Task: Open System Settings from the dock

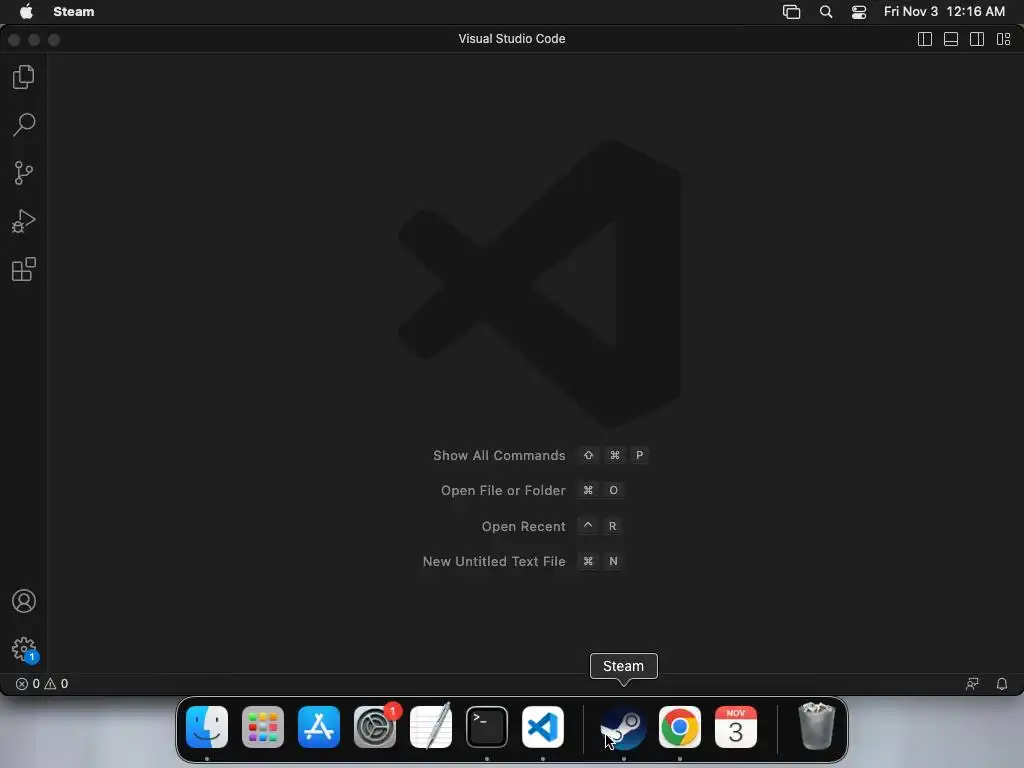Action: point(375,727)
